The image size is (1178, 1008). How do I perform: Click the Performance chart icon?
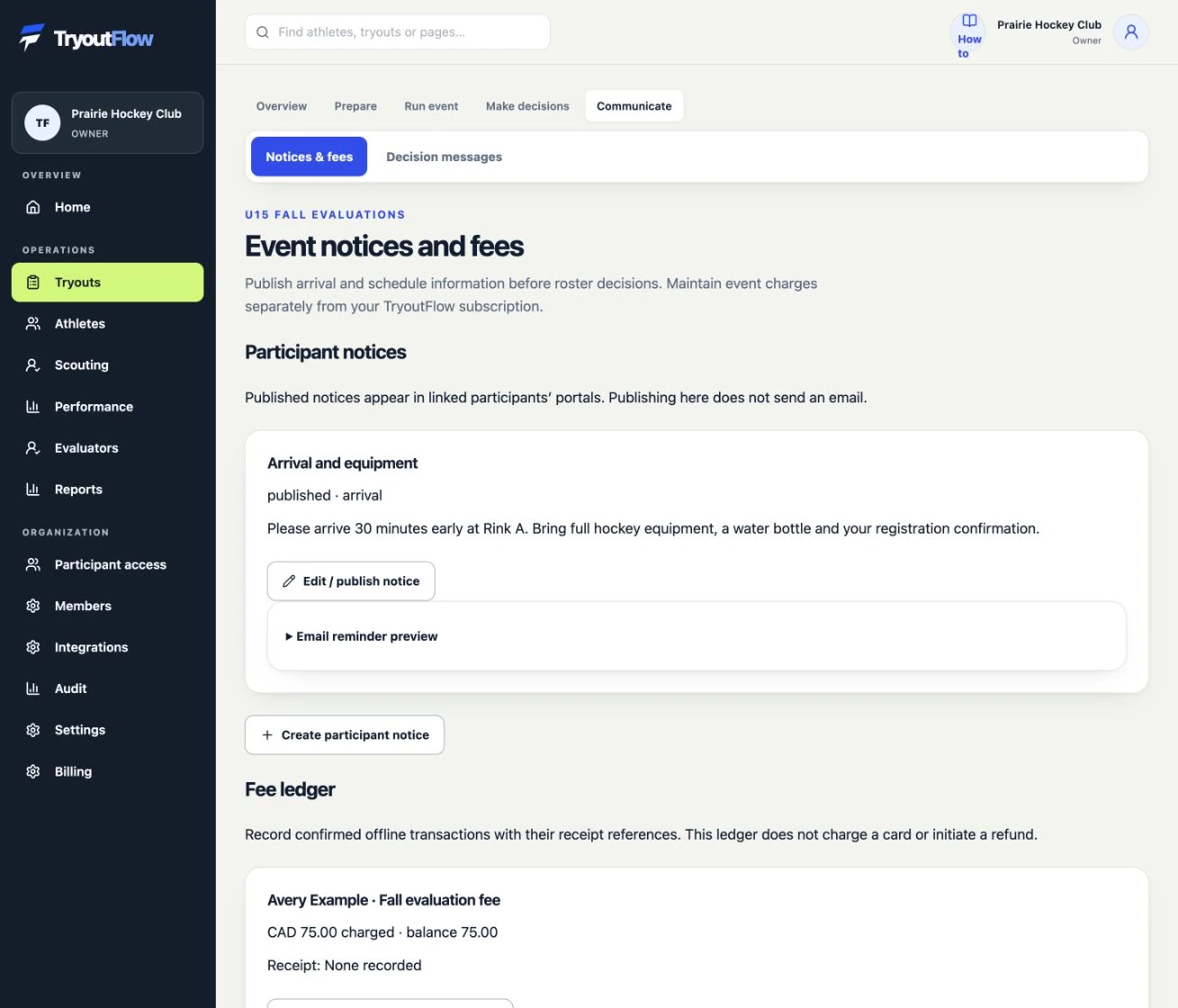pos(33,407)
